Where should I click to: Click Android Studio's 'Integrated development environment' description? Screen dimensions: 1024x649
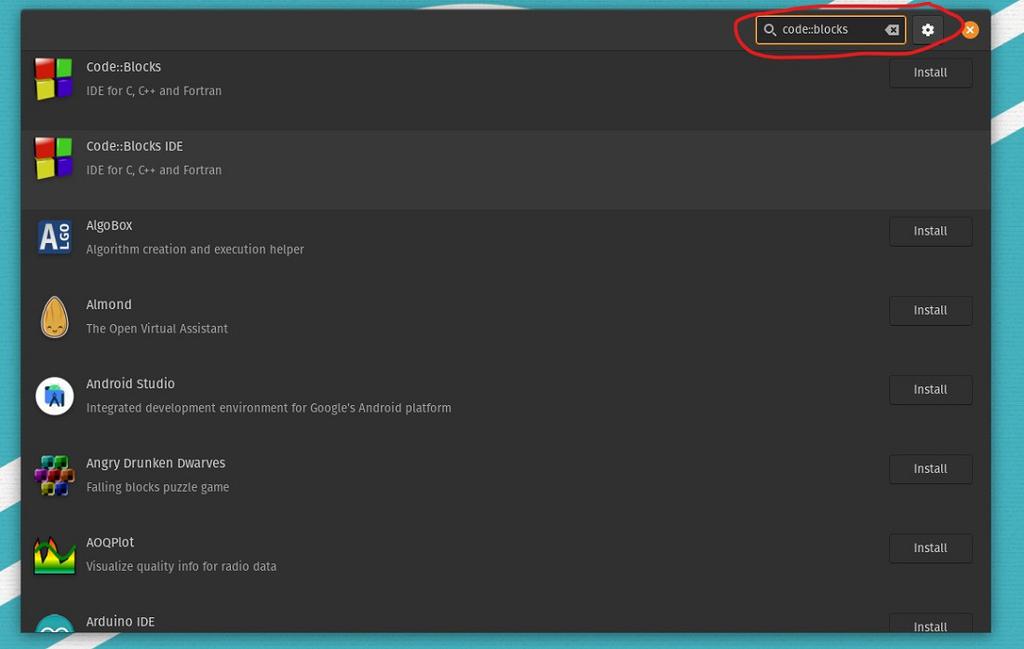[x=268, y=408]
